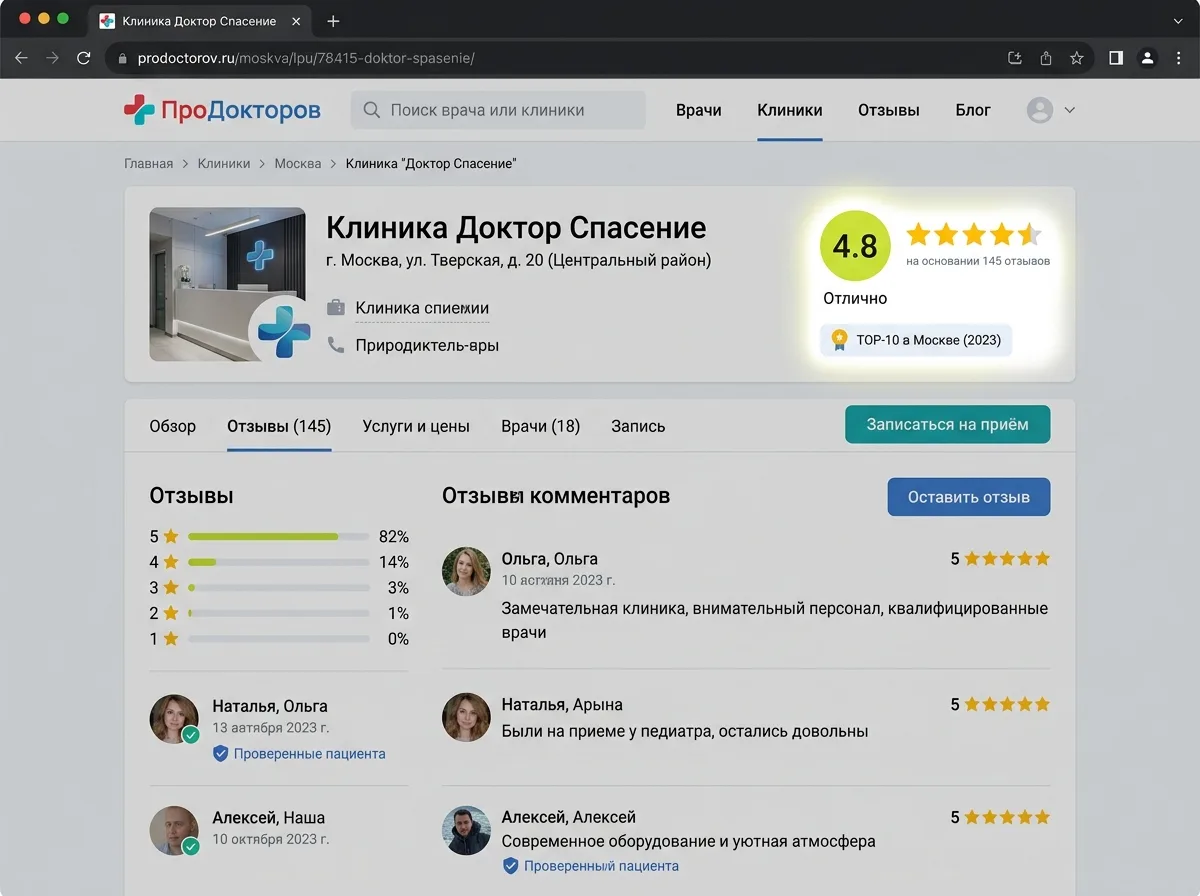Open Клиники in top navigation
1200x896 pixels.
pos(790,110)
